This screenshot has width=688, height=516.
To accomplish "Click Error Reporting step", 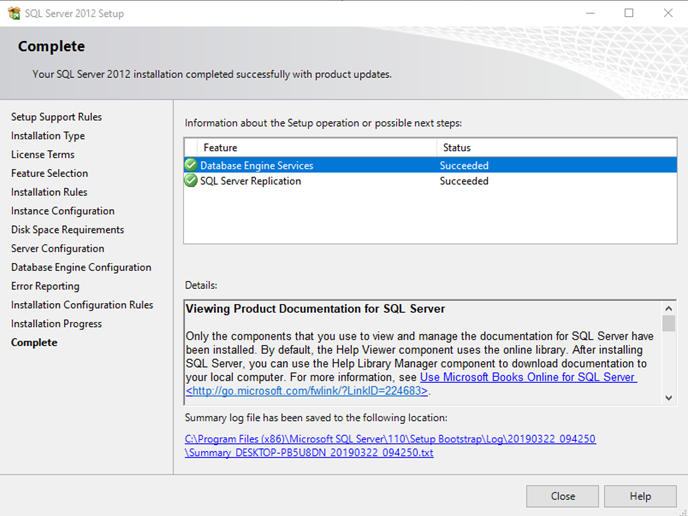I will pyautogui.click(x=45, y=286).
